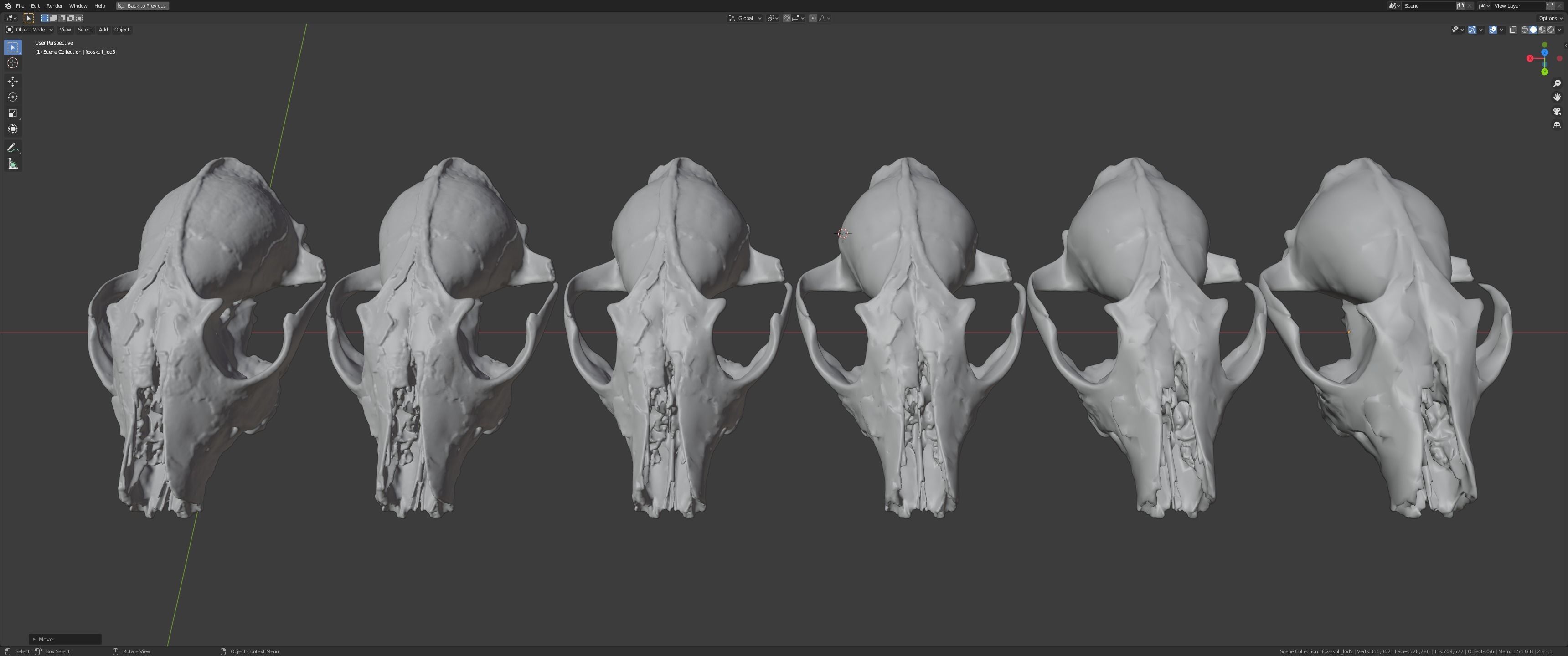Expand the sidebar with the small arrow

(x=1566, y=45)
